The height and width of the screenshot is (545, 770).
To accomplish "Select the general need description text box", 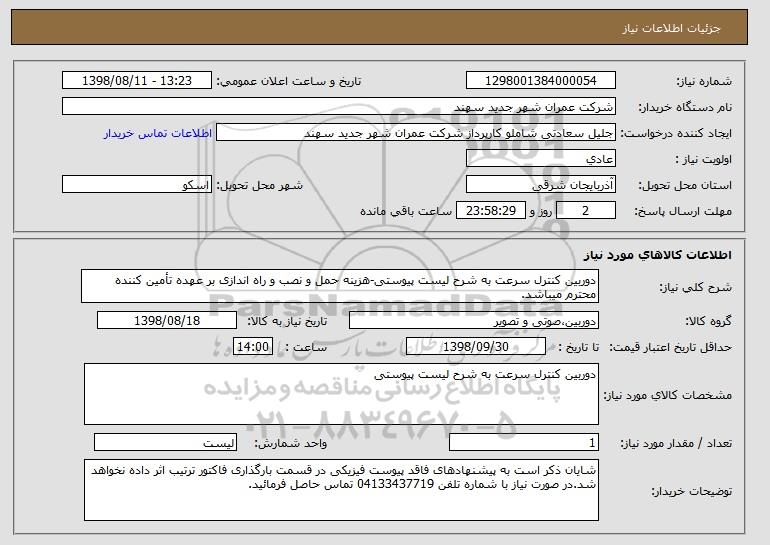I will pos(340,286).
